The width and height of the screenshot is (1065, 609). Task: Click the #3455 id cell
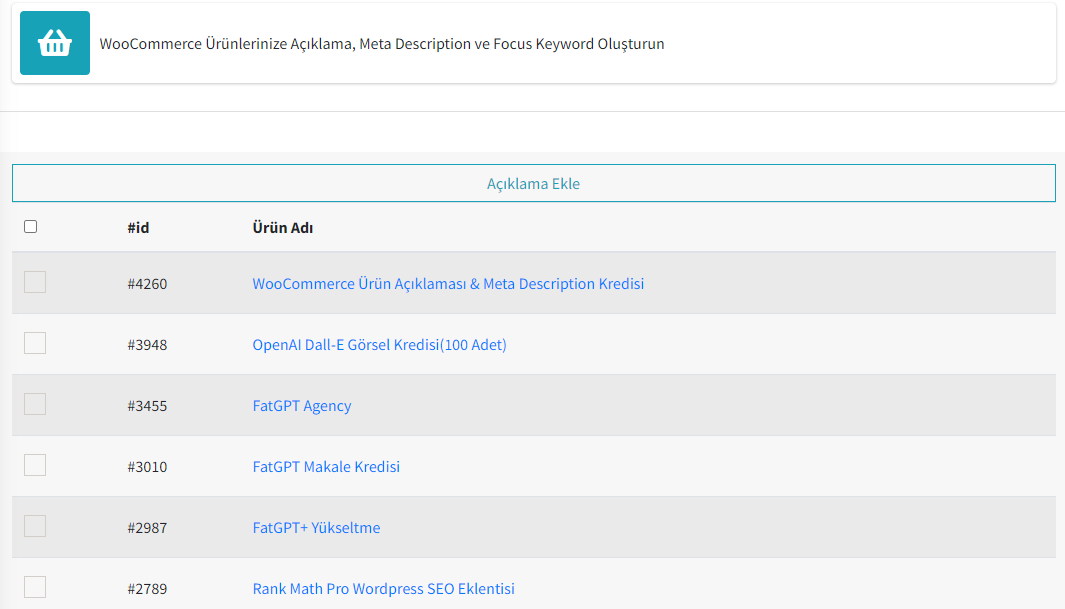click(x=147, y=406)
